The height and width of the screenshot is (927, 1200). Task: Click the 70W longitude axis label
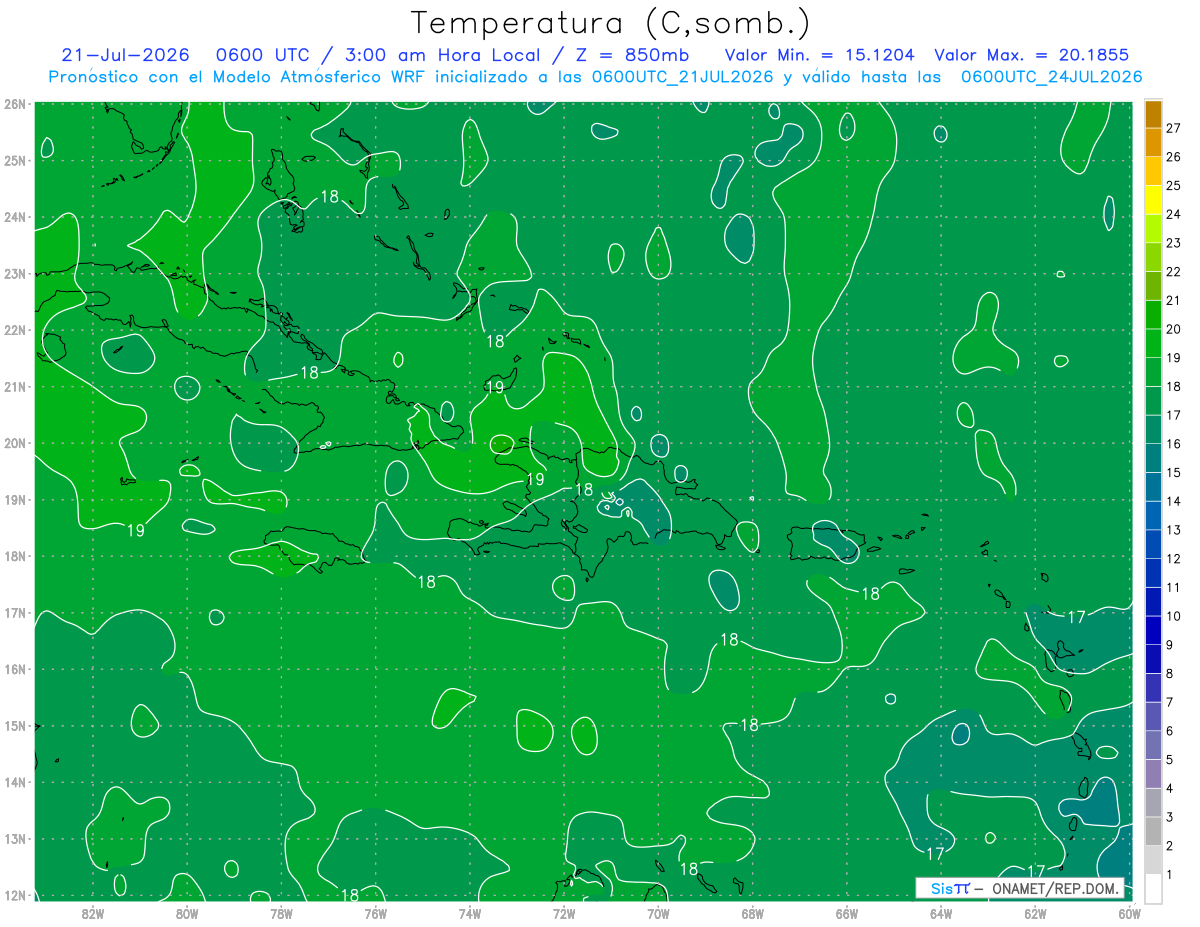click(x=658, y=913)
